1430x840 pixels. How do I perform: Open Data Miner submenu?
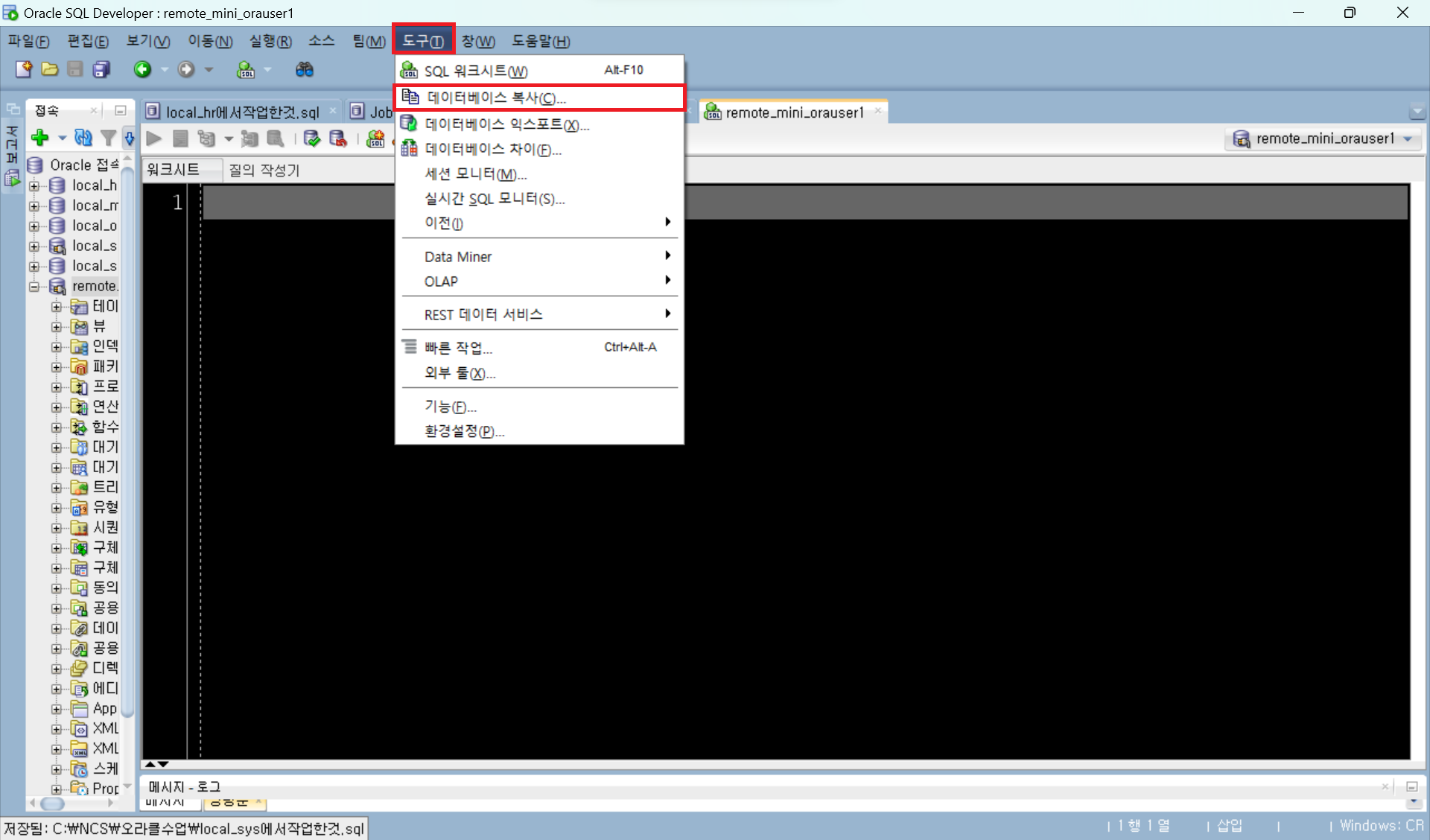458,257
